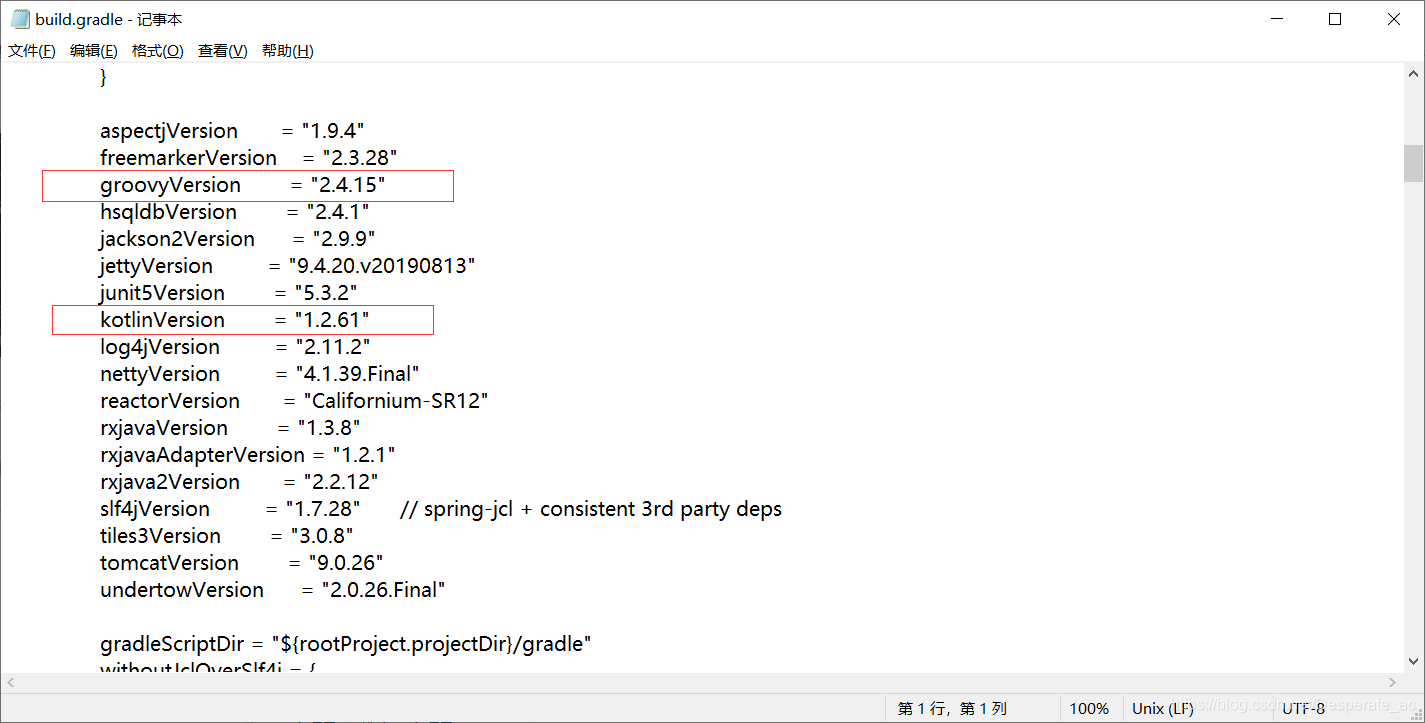Image resolution: width=1425 pixels, height=723 pixels.
Task: Click the kotlinVersion "1.2.61" line
Action: (x=235, y=320)
